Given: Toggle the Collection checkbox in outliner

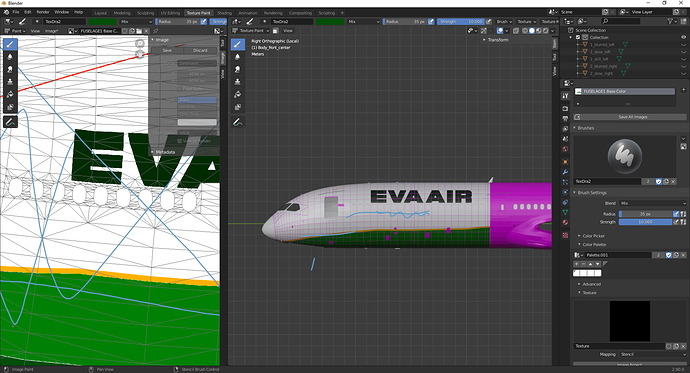Looking at the screenshot, I should (578, 37).
